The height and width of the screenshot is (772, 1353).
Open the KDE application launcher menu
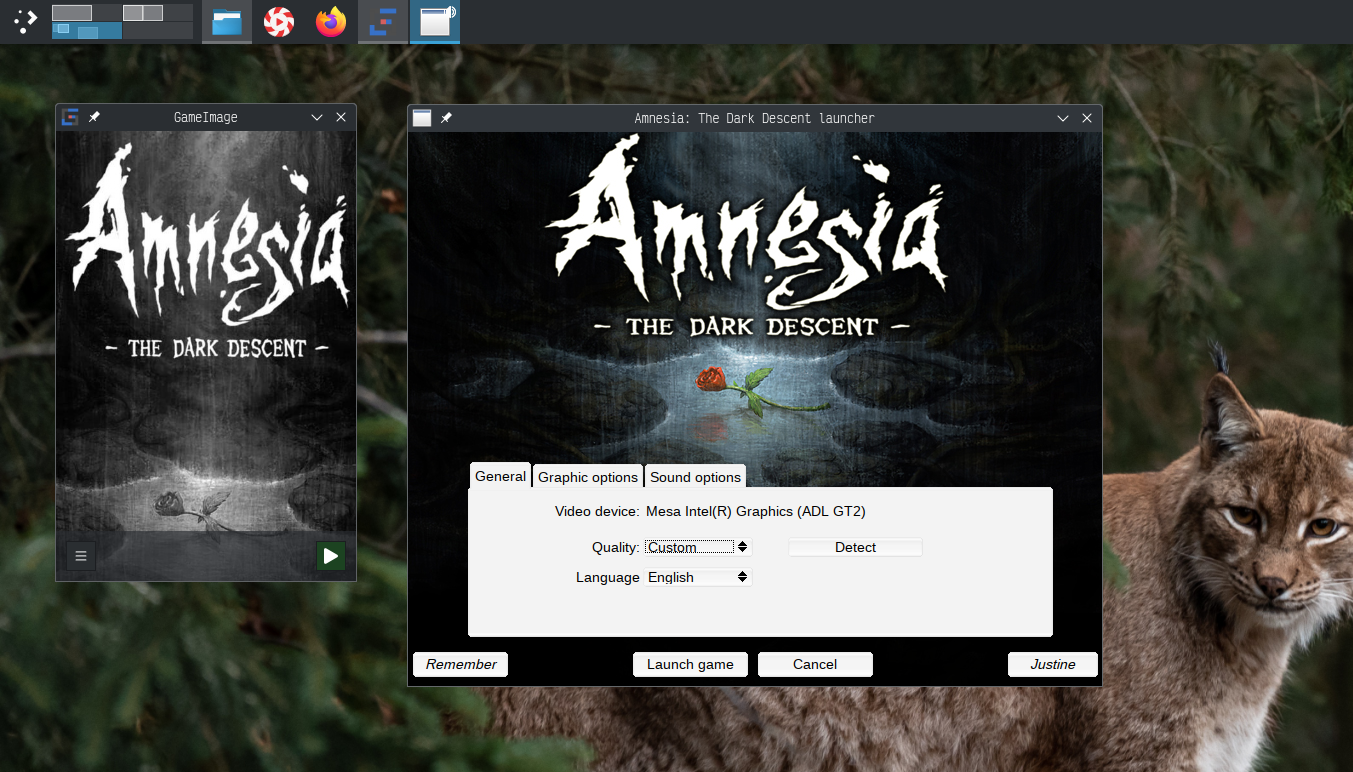(x=25, y=21)
